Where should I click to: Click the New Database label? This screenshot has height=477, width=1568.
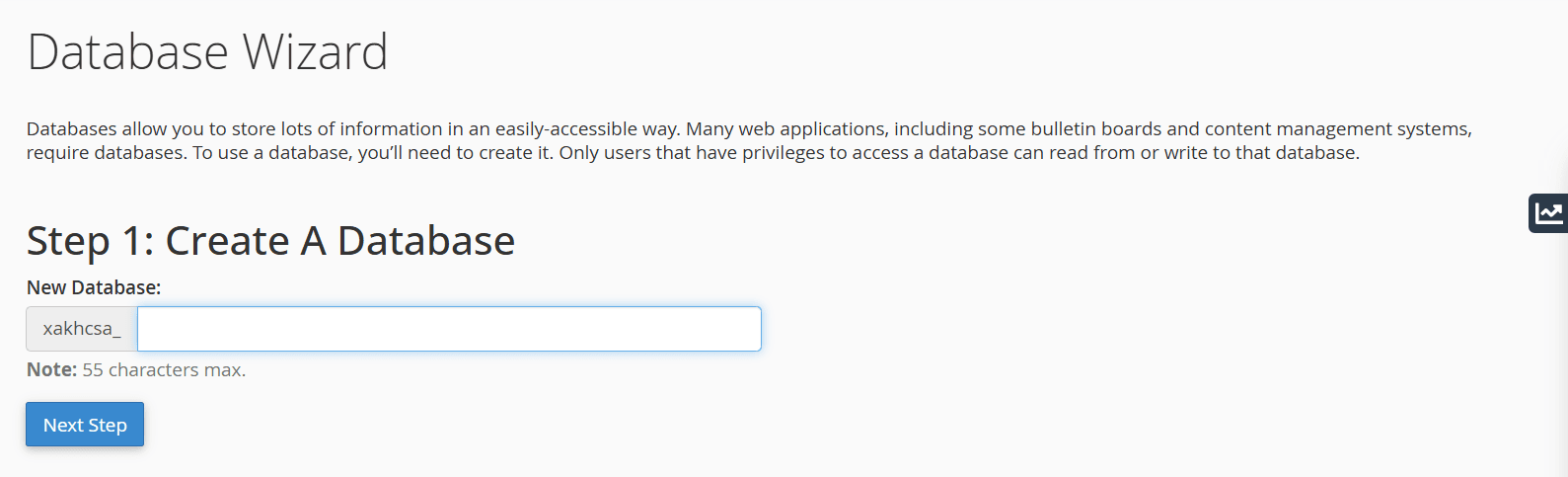click(94, 287)
